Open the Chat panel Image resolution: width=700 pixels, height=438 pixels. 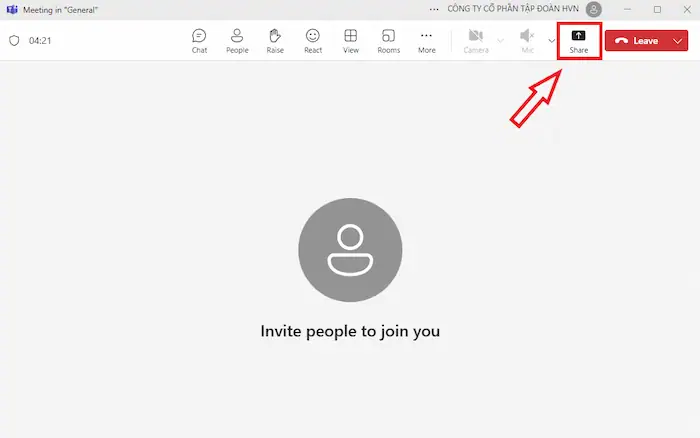coord(199,40)
